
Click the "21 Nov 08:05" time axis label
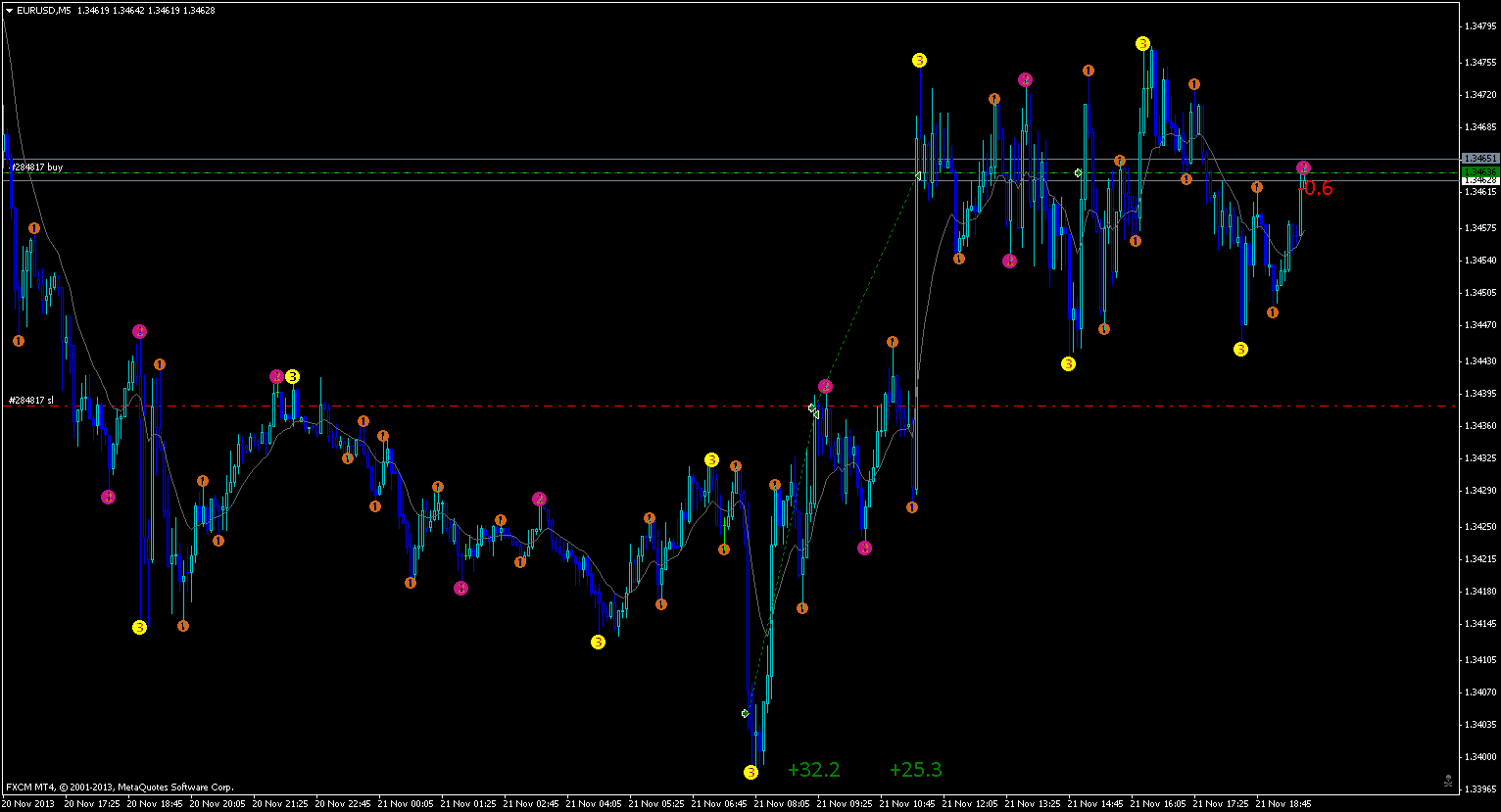coord(782,804)
